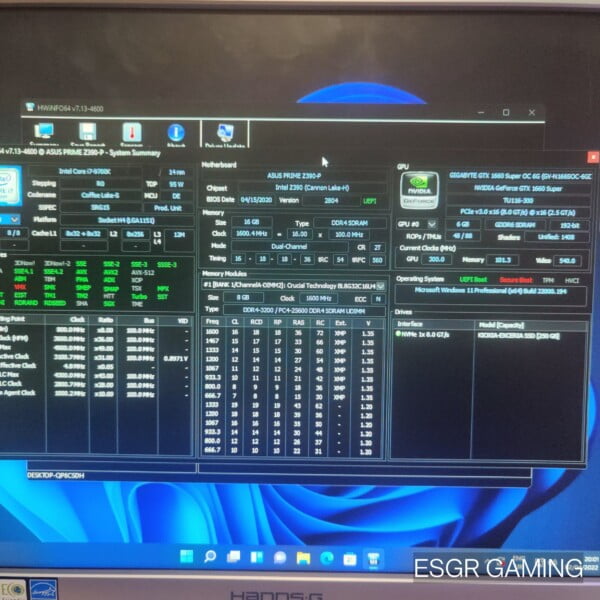This screenshot has height=600, width=600.
Task: Click the Intel Core i7-9700K name field
Action: tap(86, 171)
